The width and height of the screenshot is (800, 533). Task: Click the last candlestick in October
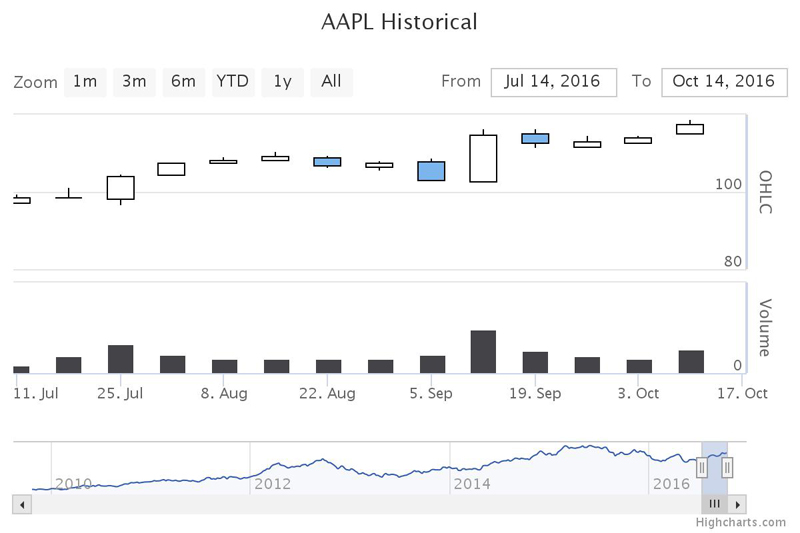point(690,129)
